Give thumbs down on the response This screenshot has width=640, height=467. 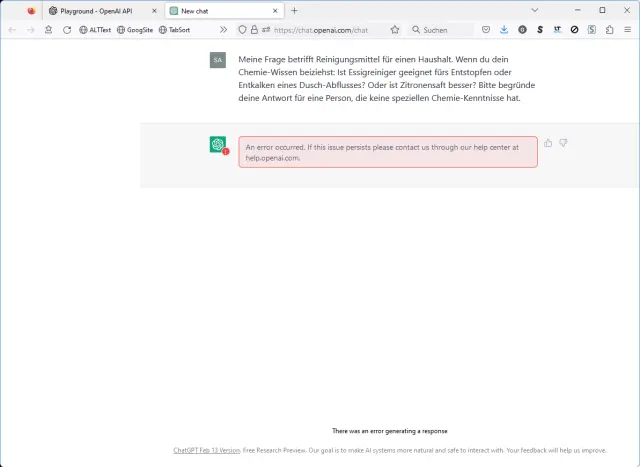563,143
